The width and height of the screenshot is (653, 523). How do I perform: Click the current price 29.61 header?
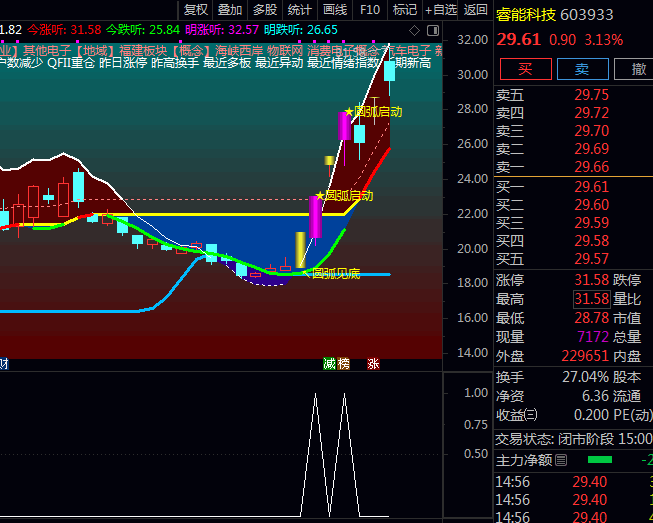pyautogui.click(x=518, y=40)
